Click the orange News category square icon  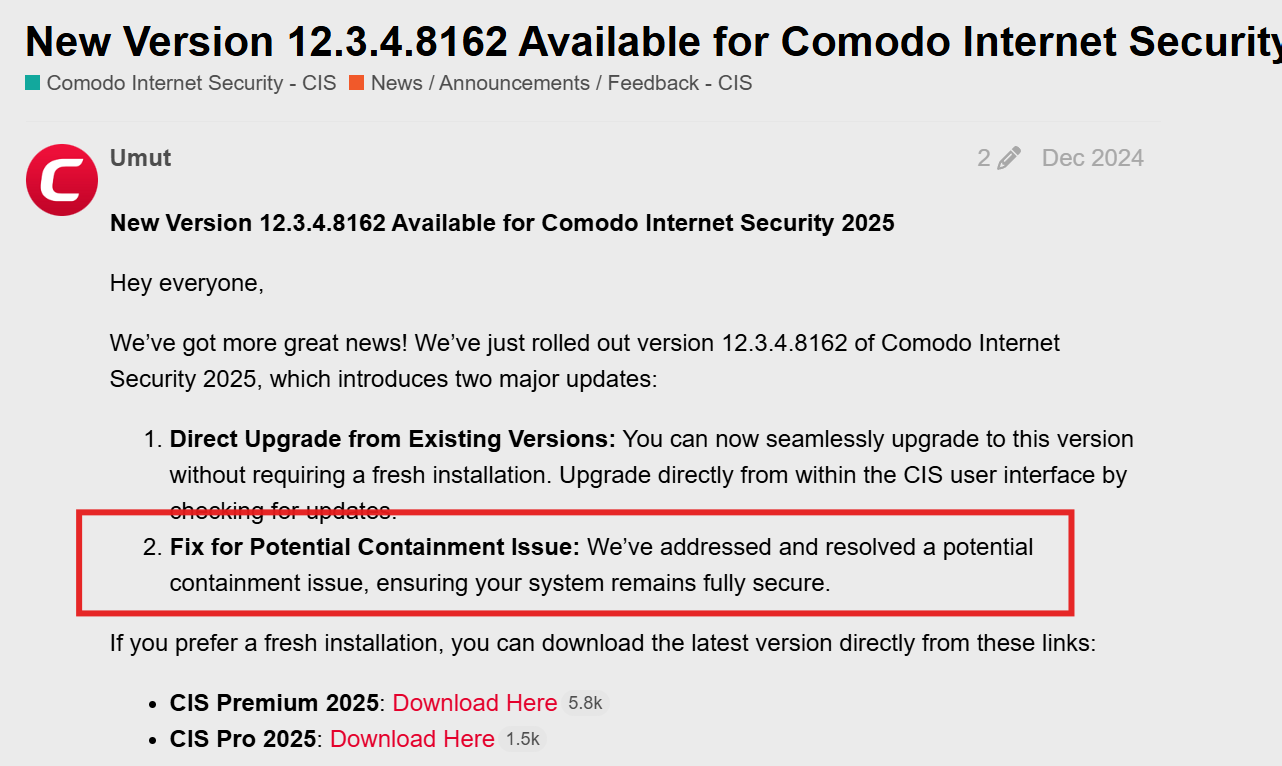[x=356, y=83]
